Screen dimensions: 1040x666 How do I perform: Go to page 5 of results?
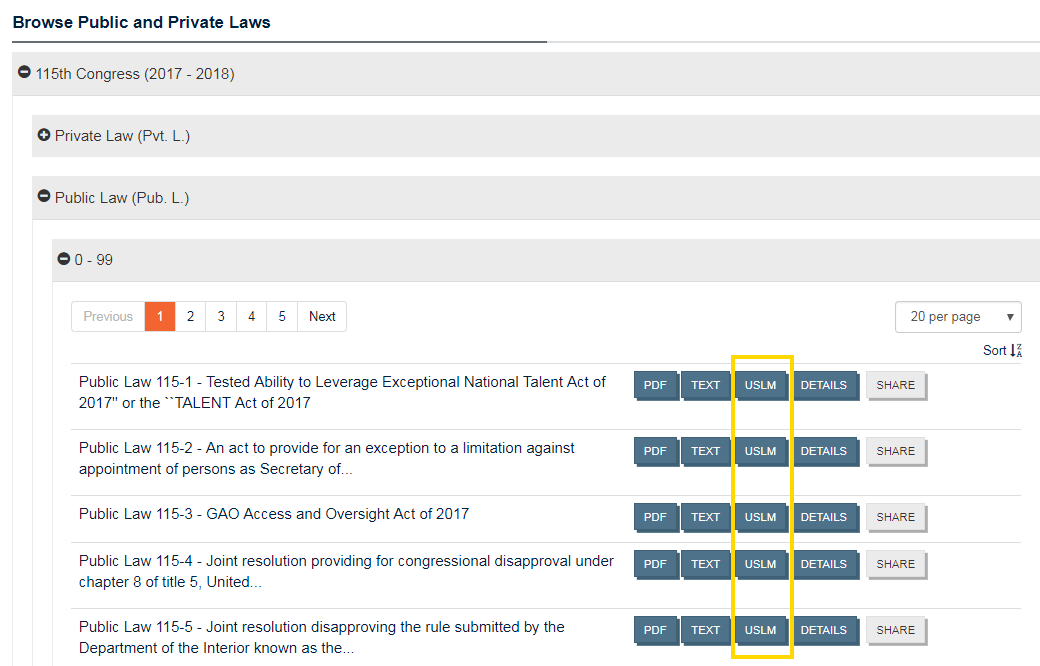[x=282, y=317]
